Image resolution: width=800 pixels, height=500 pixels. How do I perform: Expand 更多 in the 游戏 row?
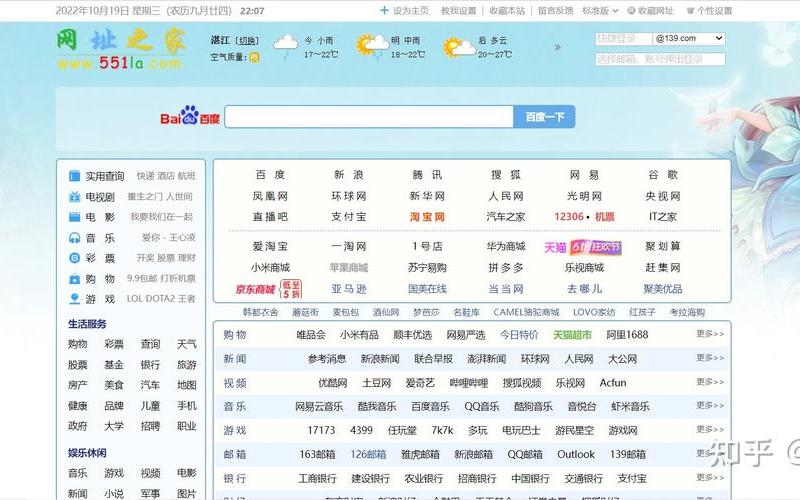pos(710,429)
